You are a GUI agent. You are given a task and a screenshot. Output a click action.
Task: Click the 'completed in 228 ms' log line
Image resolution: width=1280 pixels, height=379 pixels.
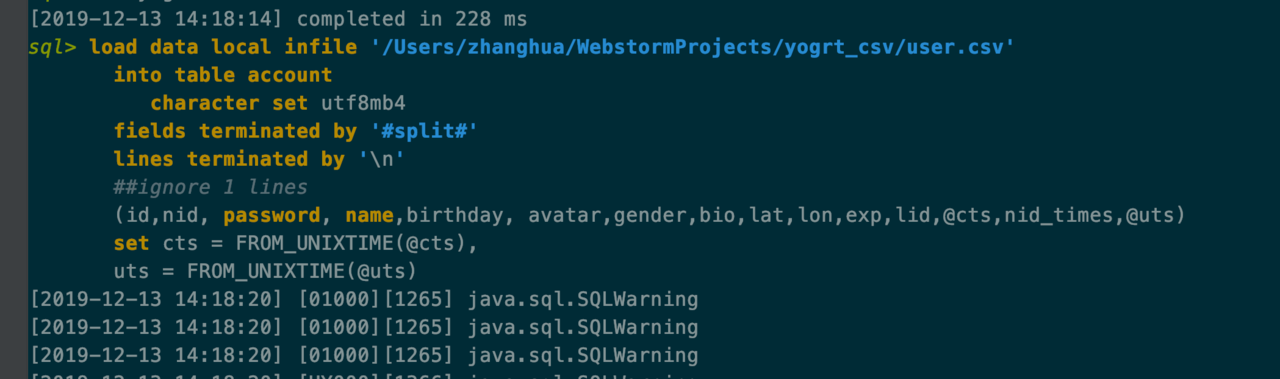tap(412, 18)
